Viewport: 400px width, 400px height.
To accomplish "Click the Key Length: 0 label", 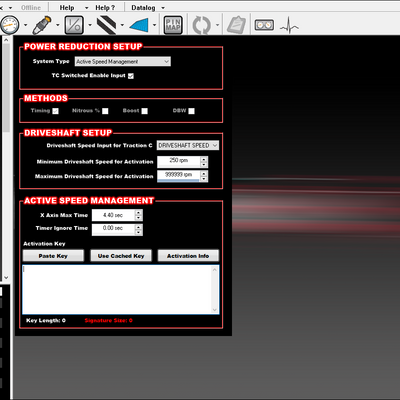I will [x=46, y=320].
